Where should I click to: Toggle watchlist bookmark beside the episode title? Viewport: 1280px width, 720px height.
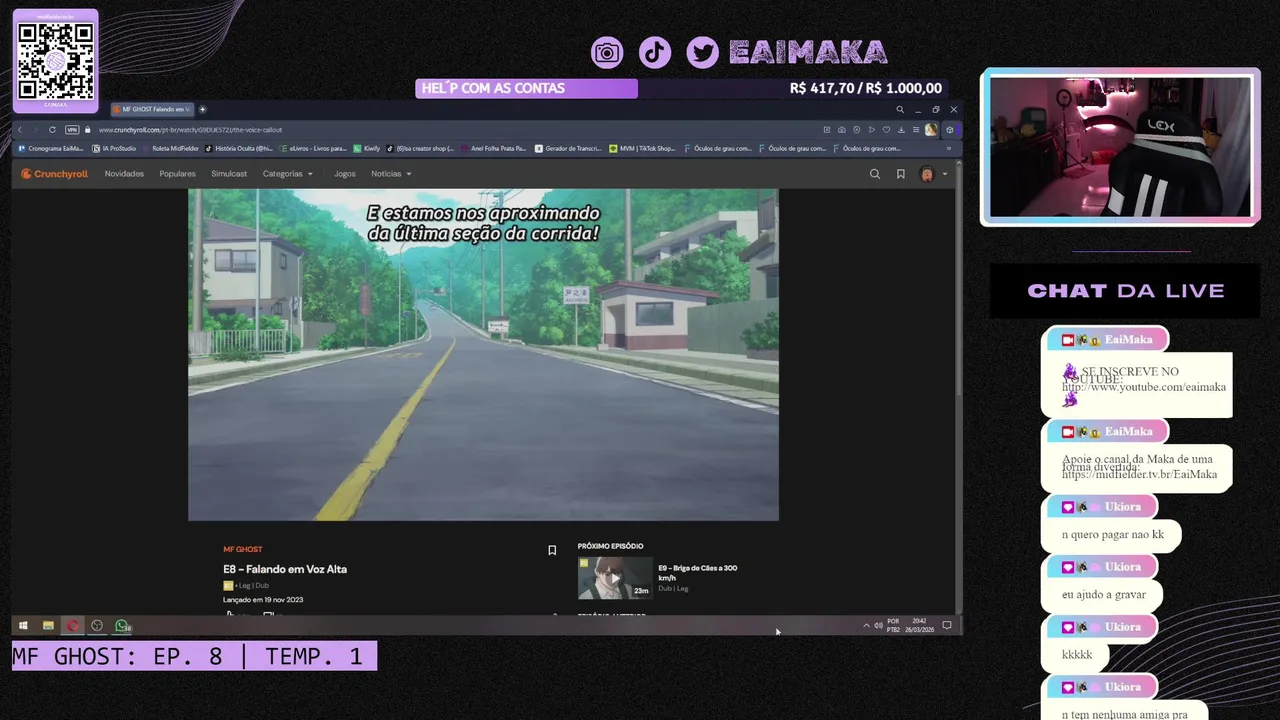pyautogui.click(x=552, y=550)
